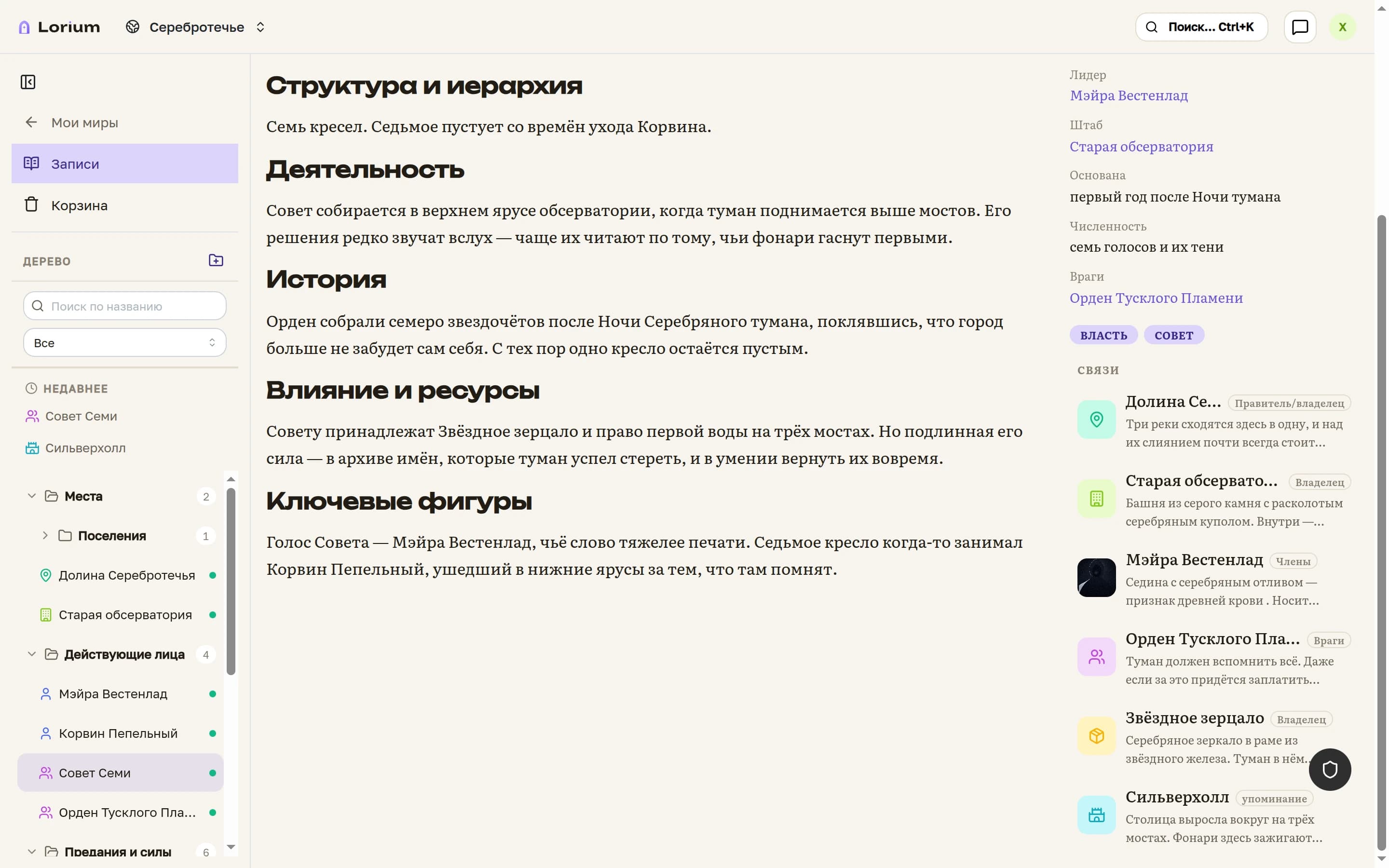Select the Записи section

(x=124, y=163)
